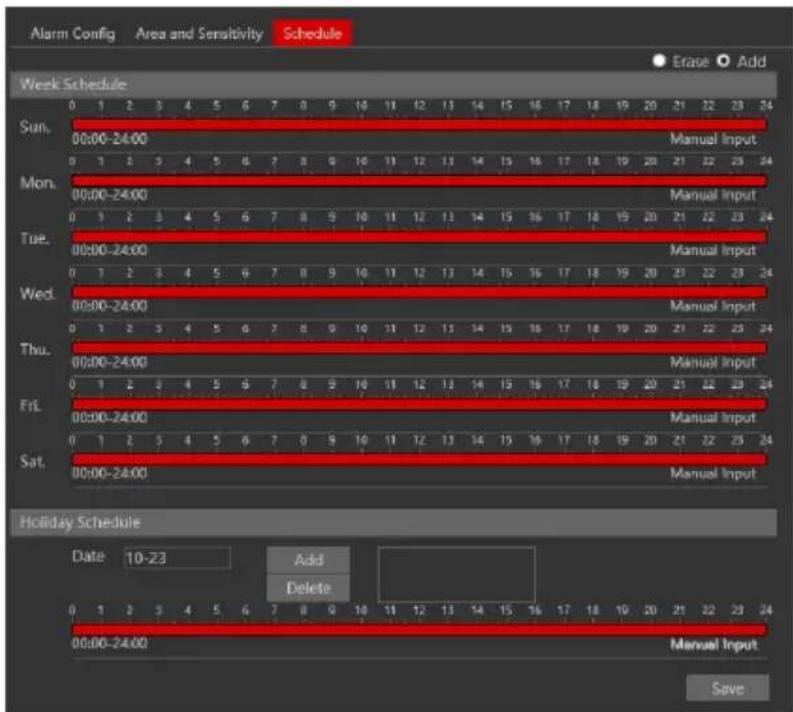Click Manual Input for Wednesday

point(713,306)
